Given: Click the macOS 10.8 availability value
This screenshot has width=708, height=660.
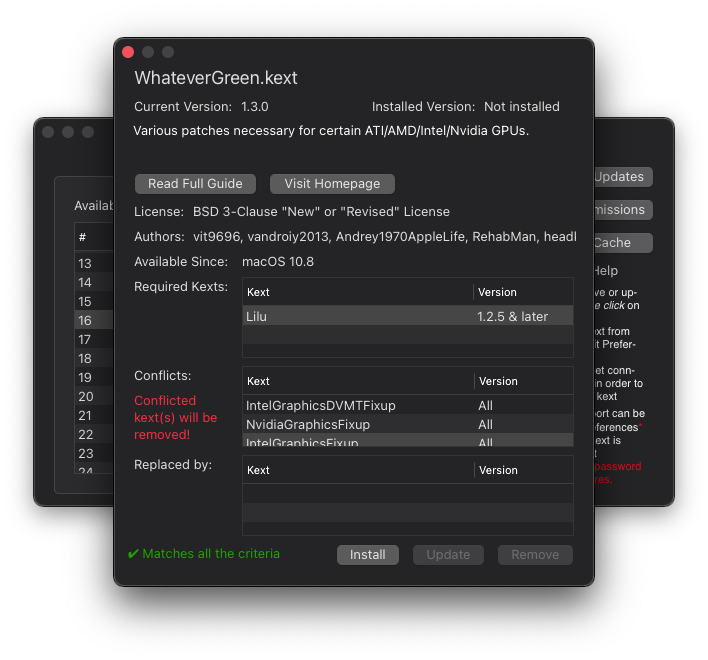Looking at the screenshot, I should 278,262.
